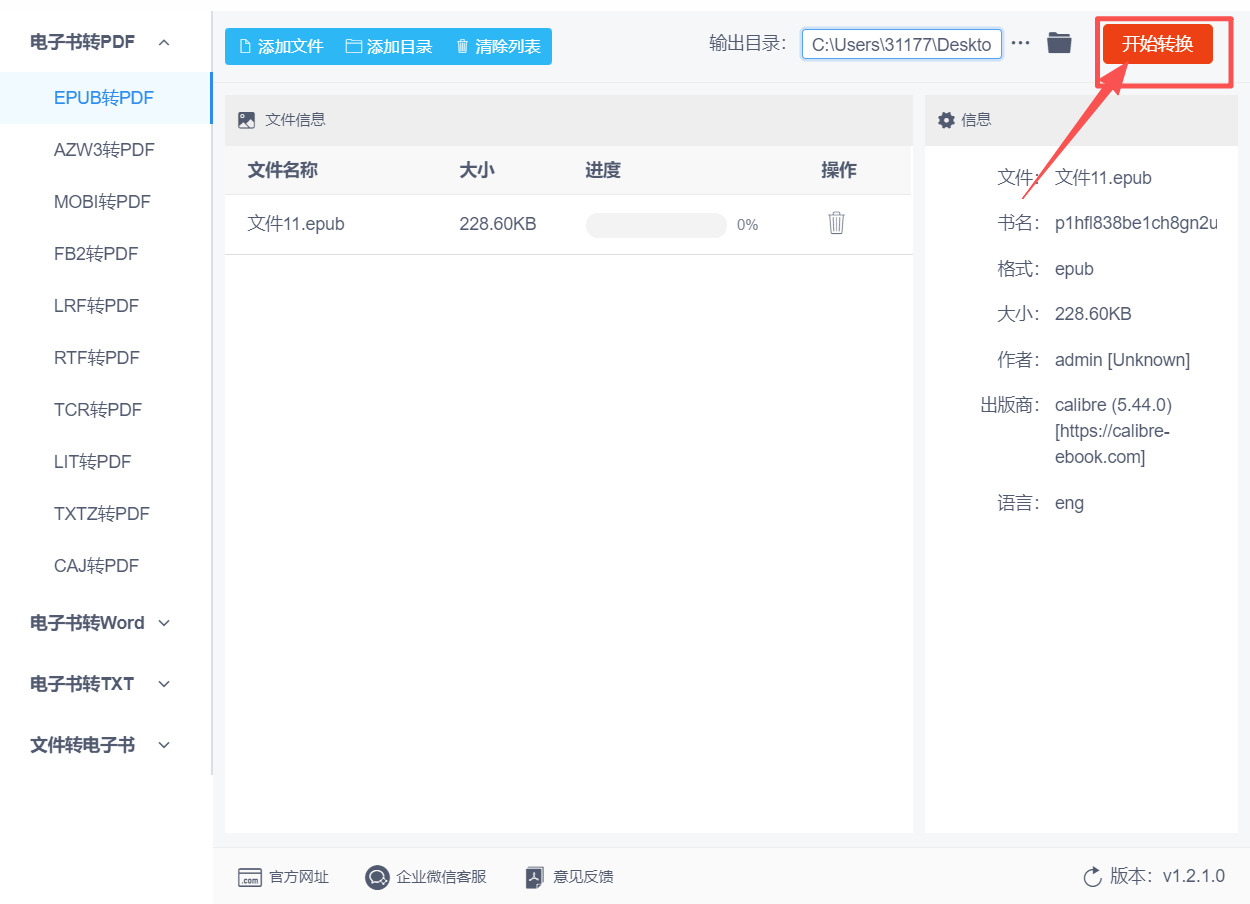
Task: Click the admin [Unknown] author value
Action: point(1122,360)
